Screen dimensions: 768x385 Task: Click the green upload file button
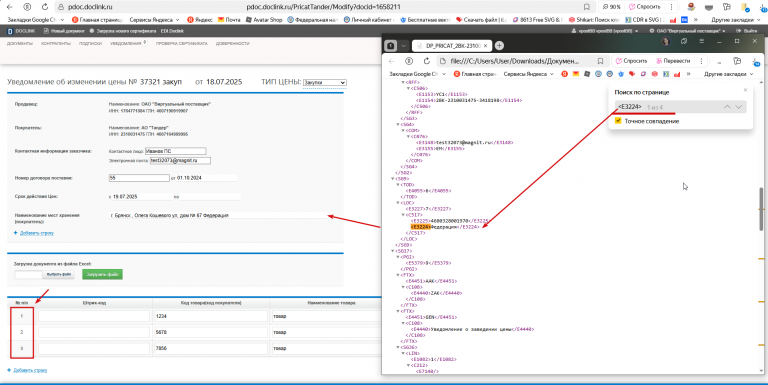click(x=102, y=274)
